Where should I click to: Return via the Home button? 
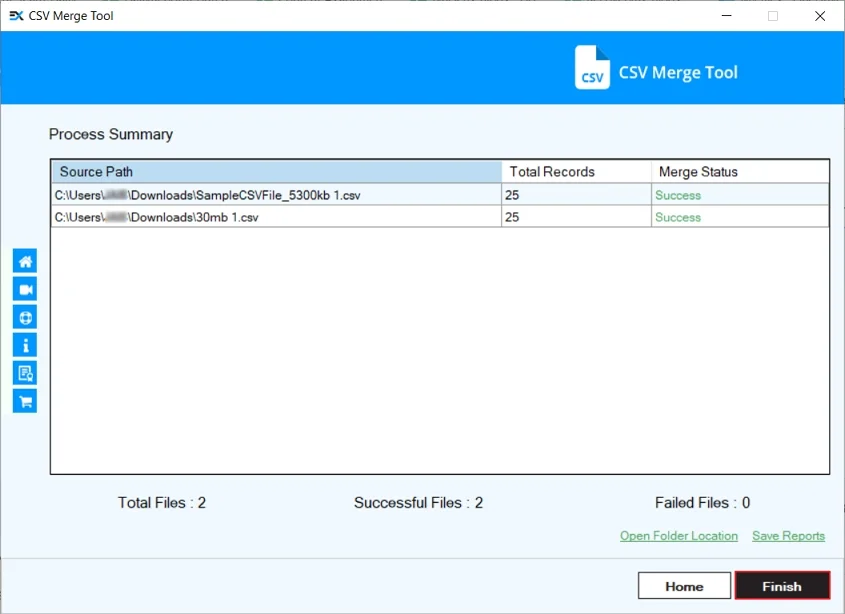[684, 585]
